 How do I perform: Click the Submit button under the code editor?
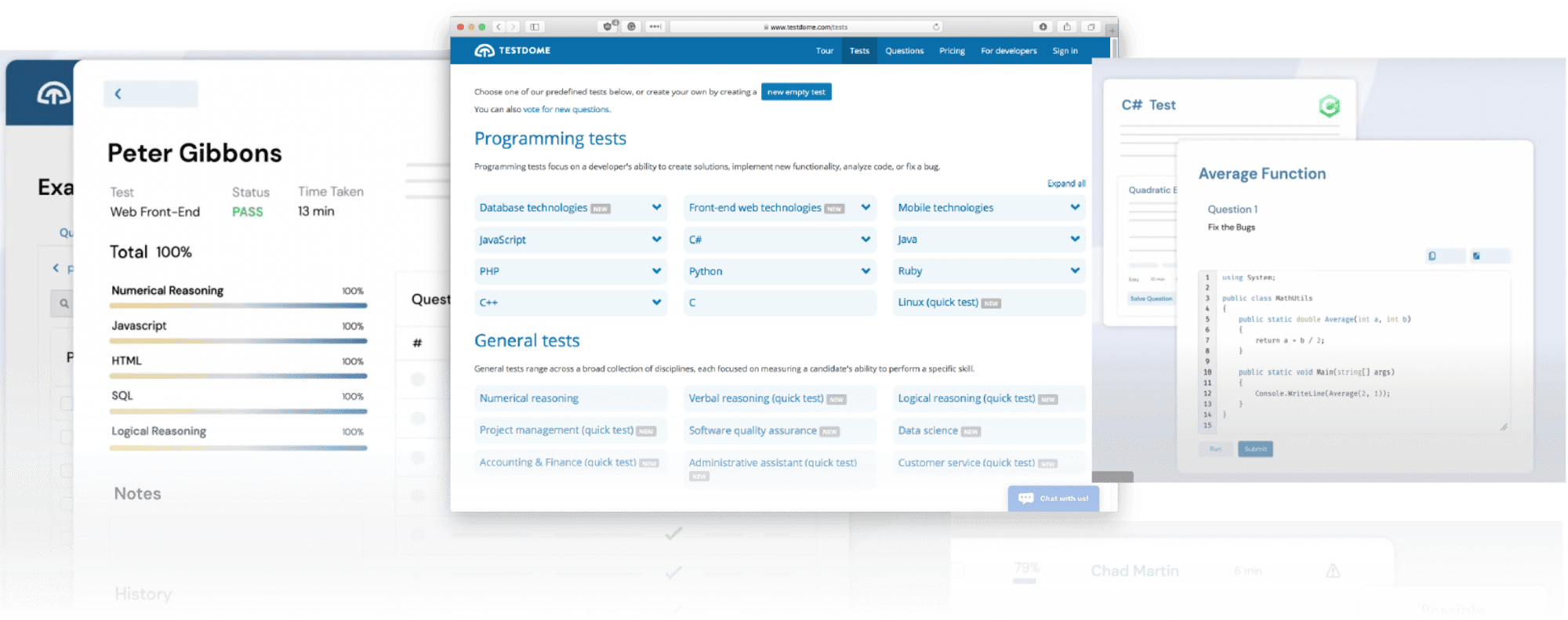click(1255, 449)
